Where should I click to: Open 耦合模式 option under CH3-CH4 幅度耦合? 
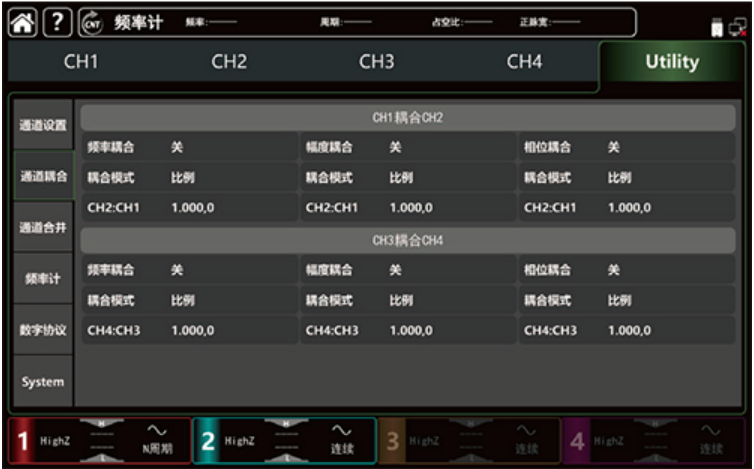coord(400,300)
